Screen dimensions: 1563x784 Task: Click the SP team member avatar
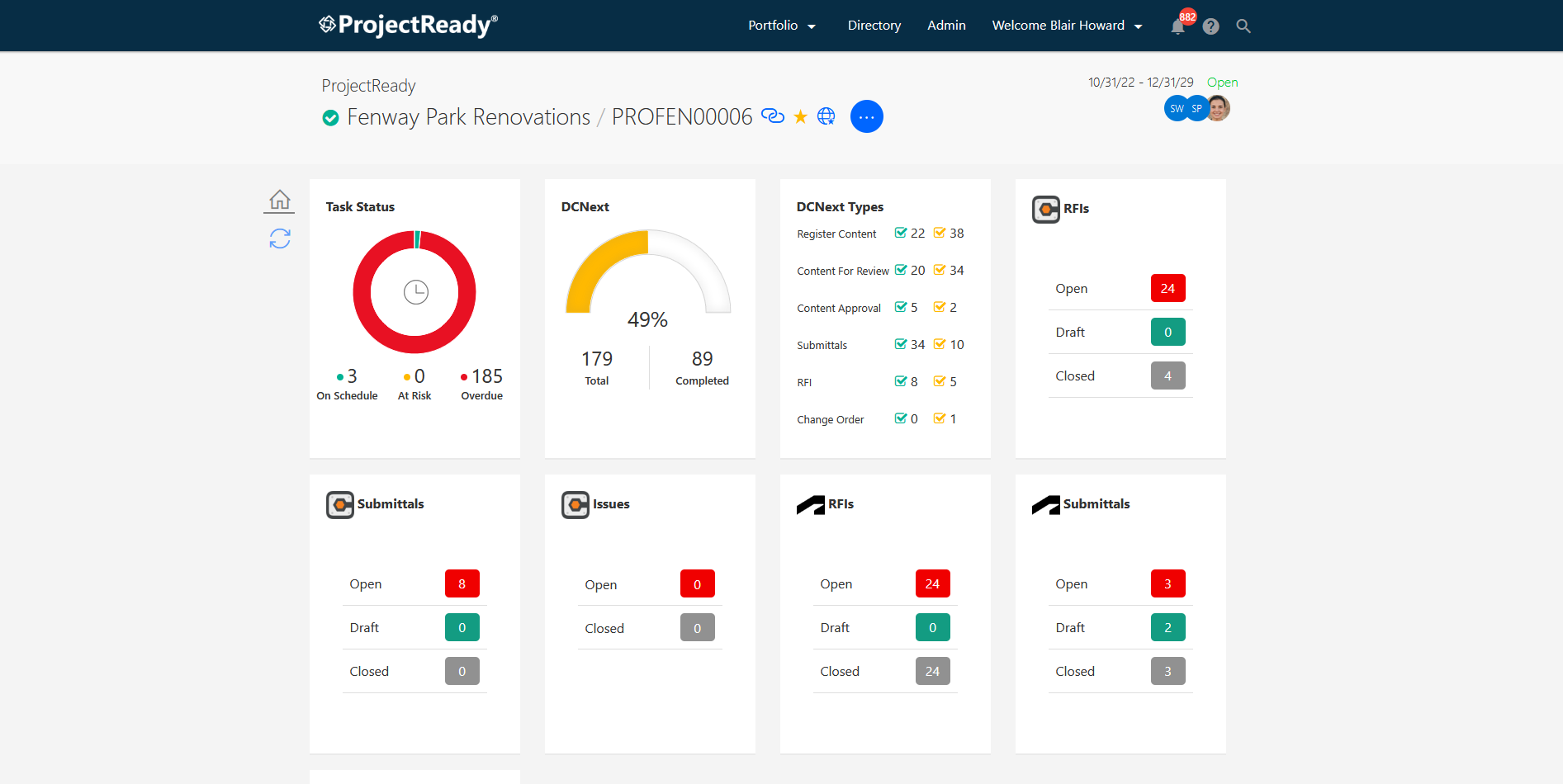coord(1196,108)
